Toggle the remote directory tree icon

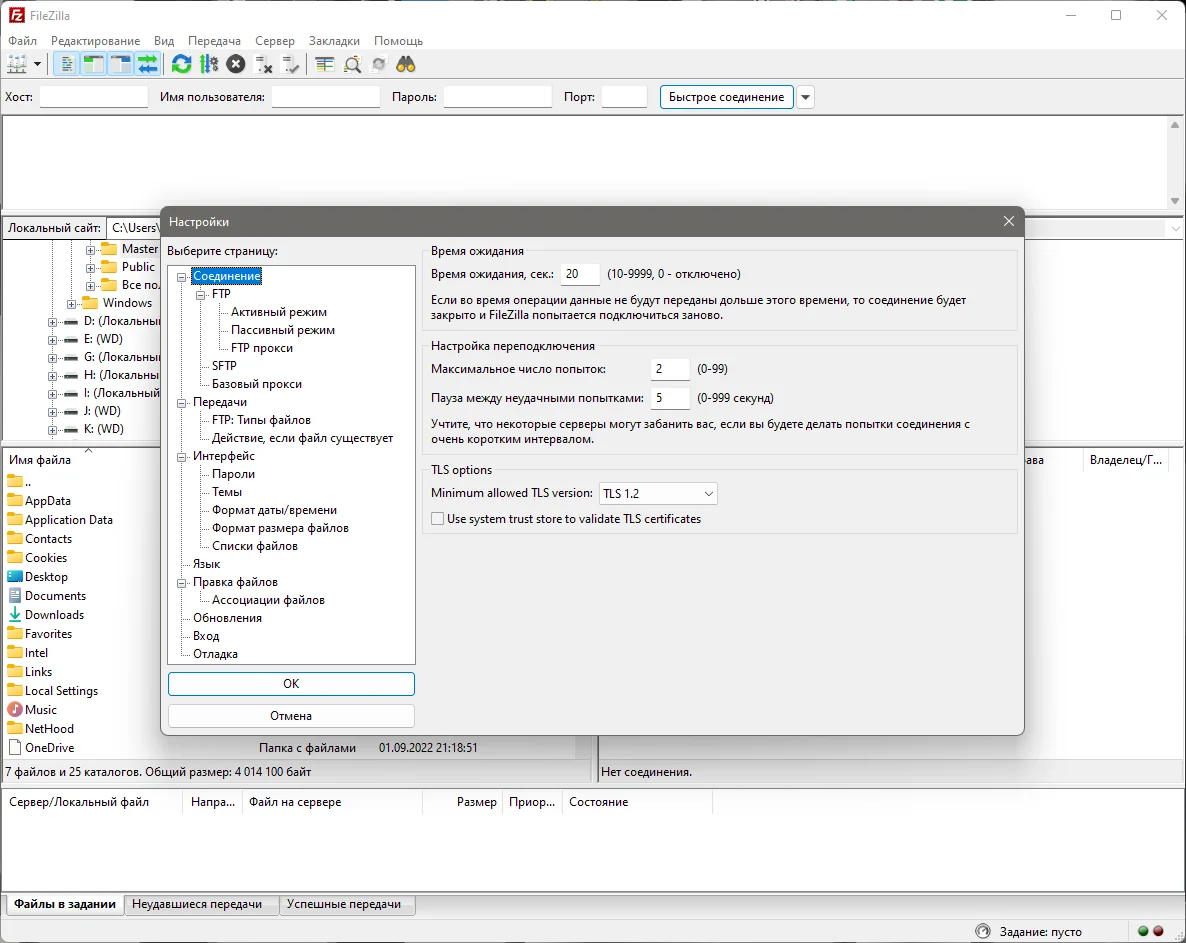(121, 64)
